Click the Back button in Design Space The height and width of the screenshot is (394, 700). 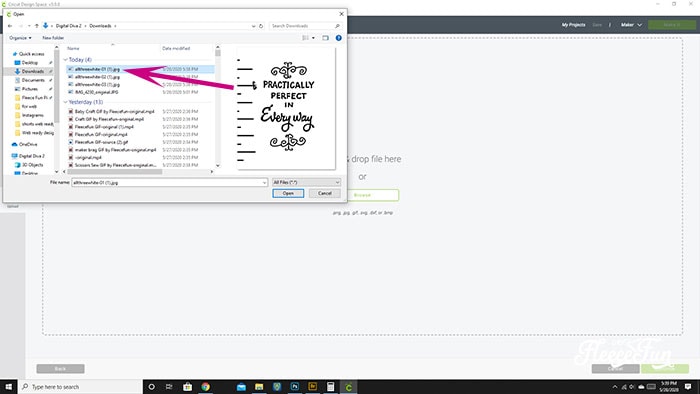coord(60,369)
